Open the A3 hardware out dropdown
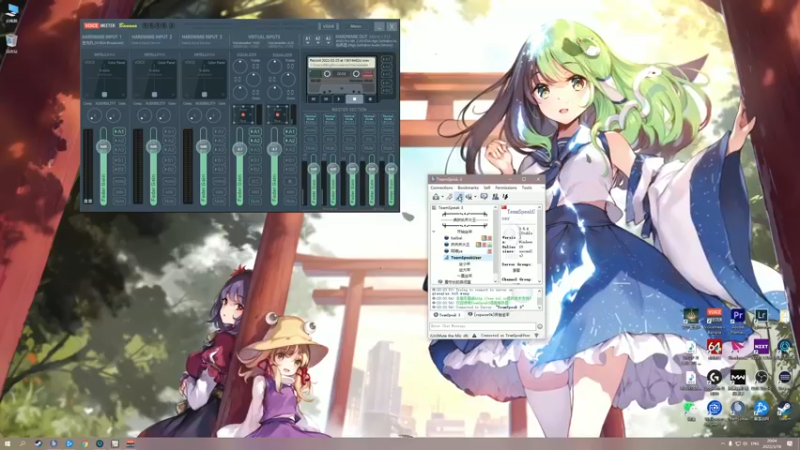The height and width of the screenshot is (450, 800). 328,40
